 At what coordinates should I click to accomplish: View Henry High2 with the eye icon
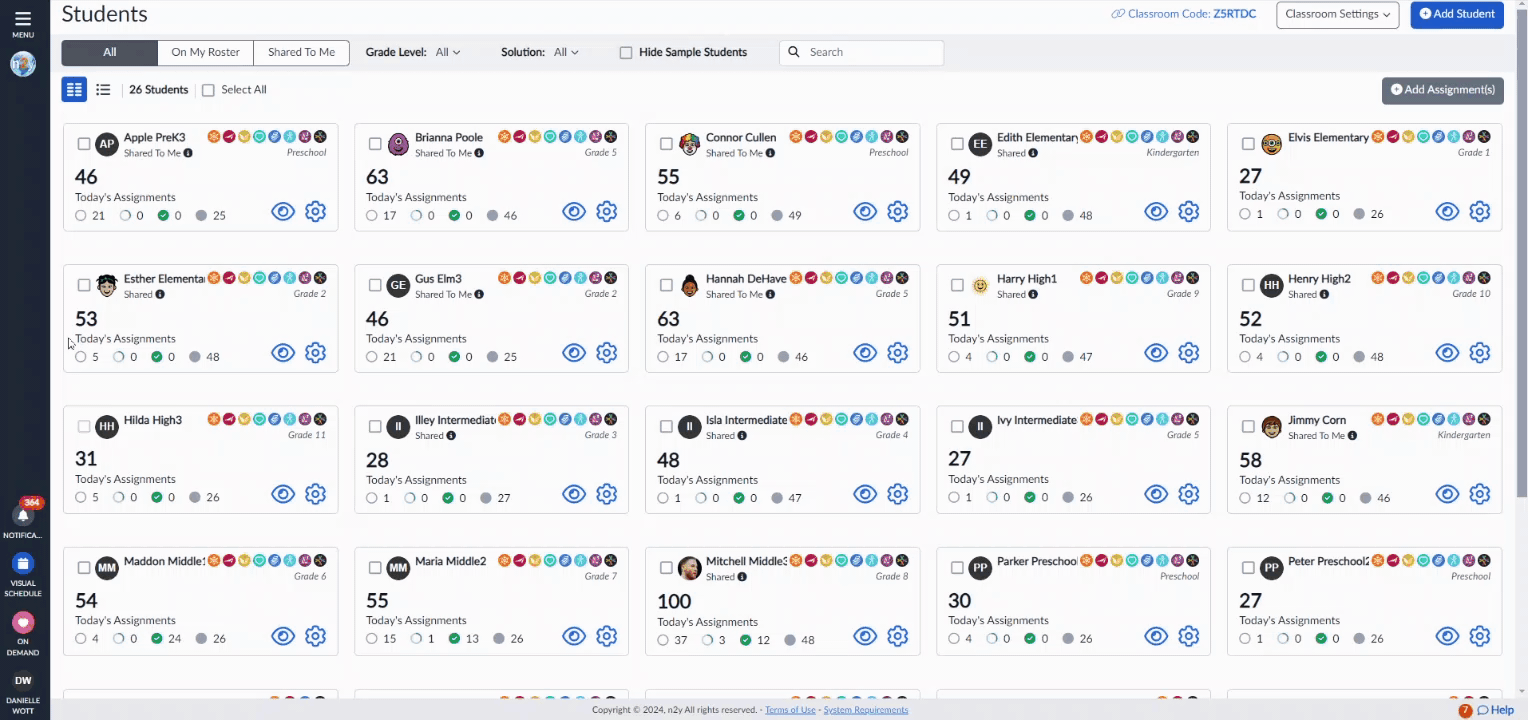coord(1447,352)
